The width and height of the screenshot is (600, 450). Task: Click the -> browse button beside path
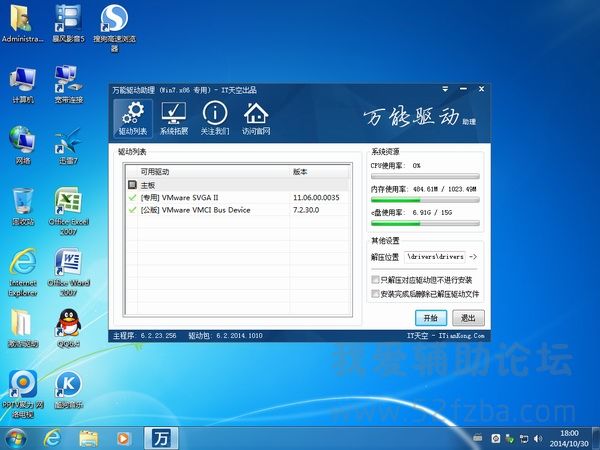coord(473,257)
